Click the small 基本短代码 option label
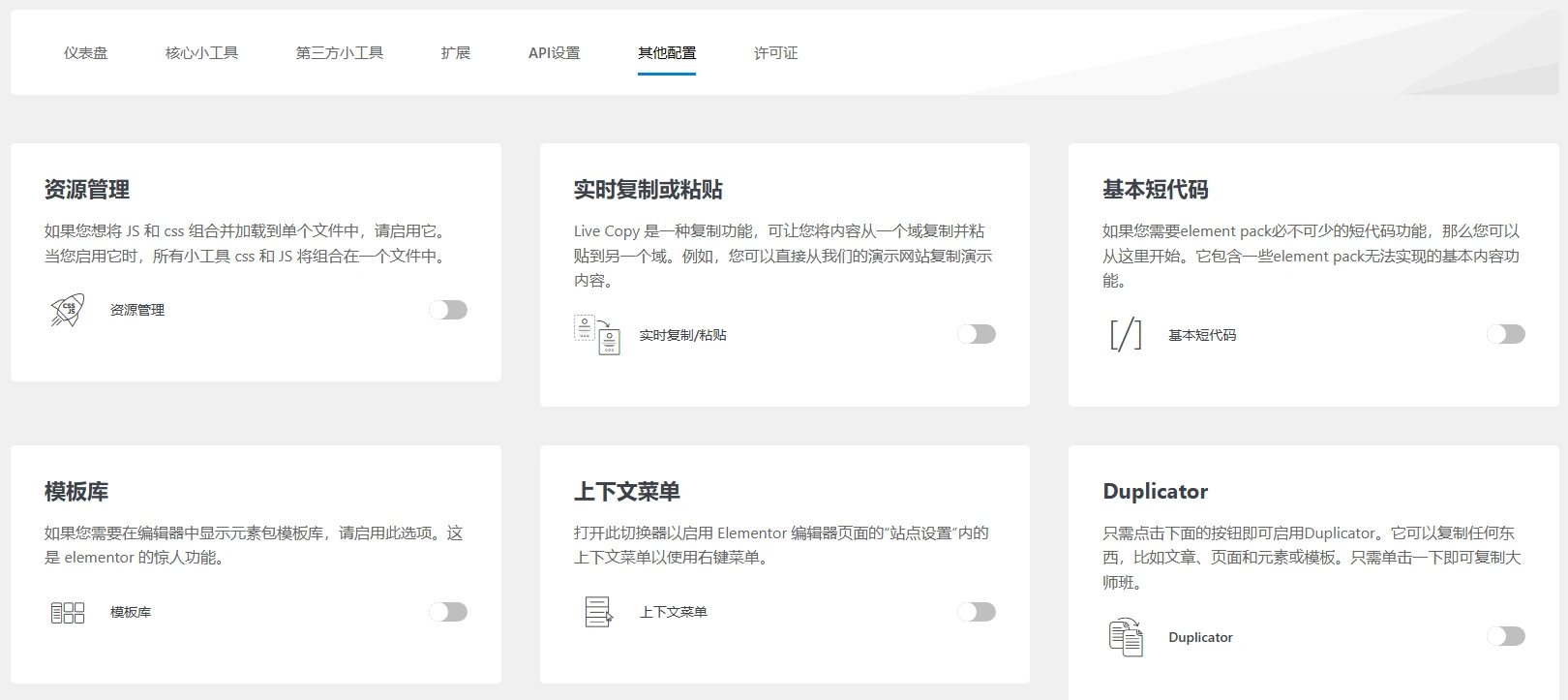Screen dimensions: 1568x700 [x=1202, y=335]
